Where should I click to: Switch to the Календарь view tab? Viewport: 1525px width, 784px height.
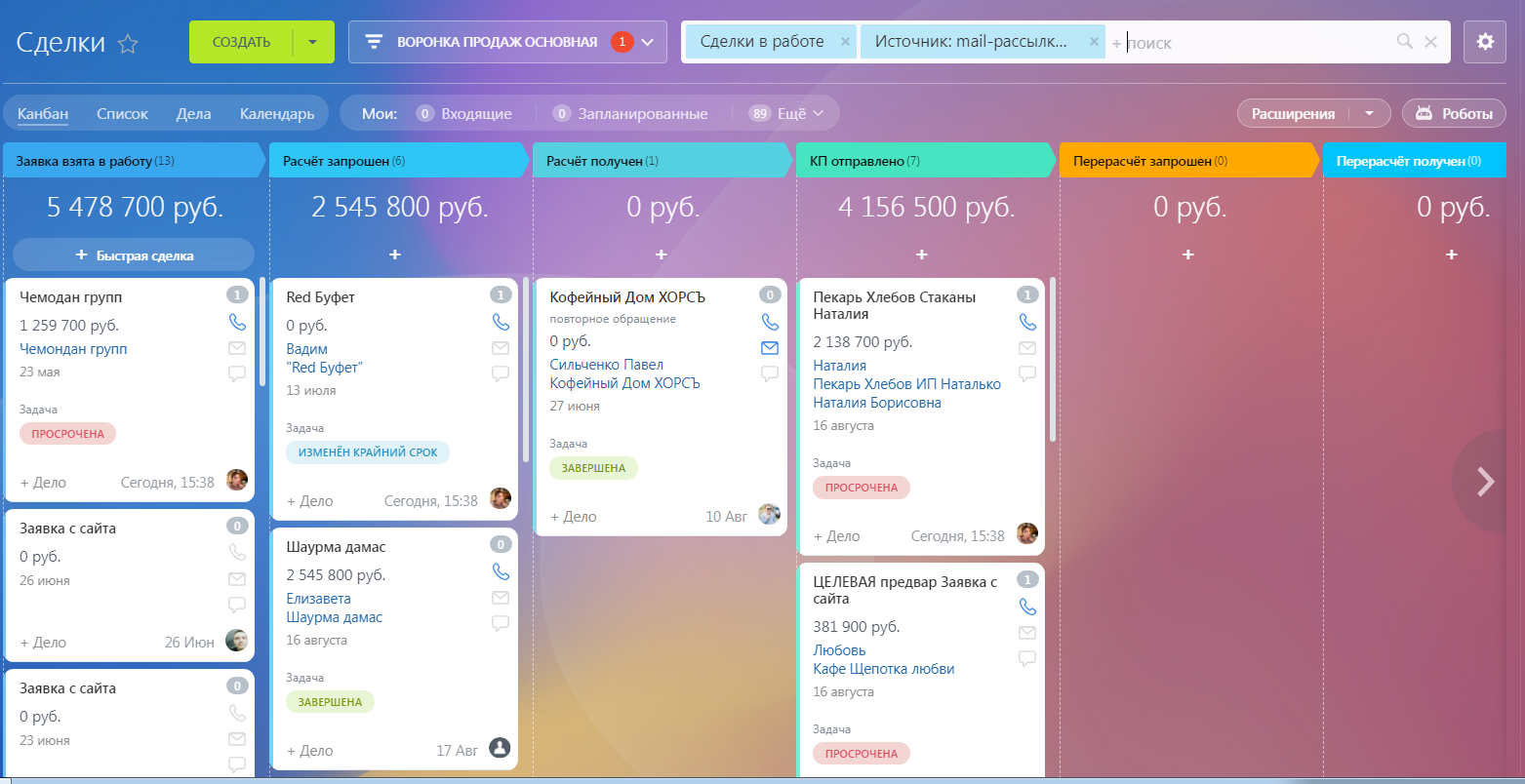tap(277, 114)
